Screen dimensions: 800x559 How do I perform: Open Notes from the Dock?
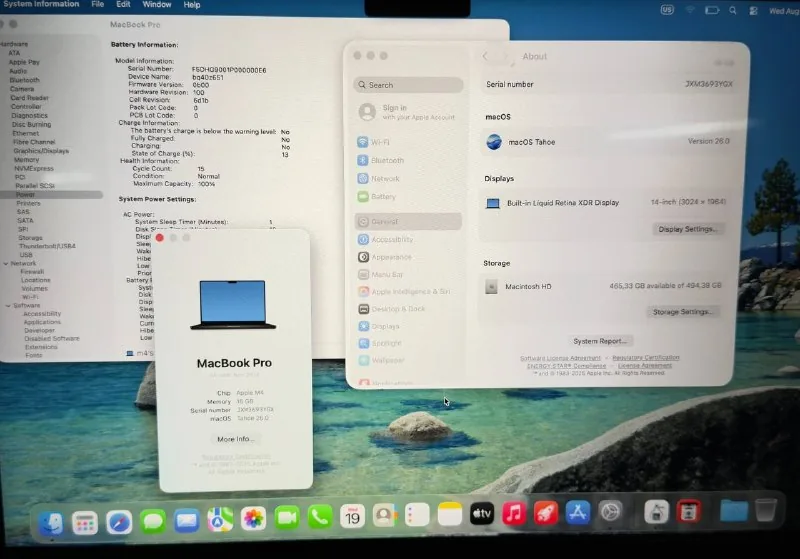coord(449,514)
